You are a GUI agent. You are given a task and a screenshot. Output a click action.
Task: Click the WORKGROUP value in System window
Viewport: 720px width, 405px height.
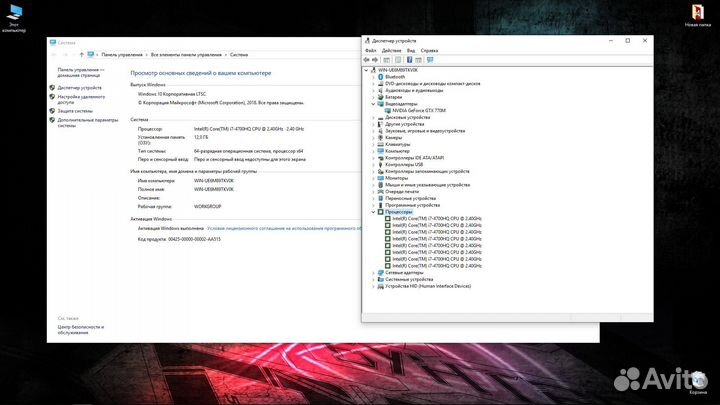[208, 207]
